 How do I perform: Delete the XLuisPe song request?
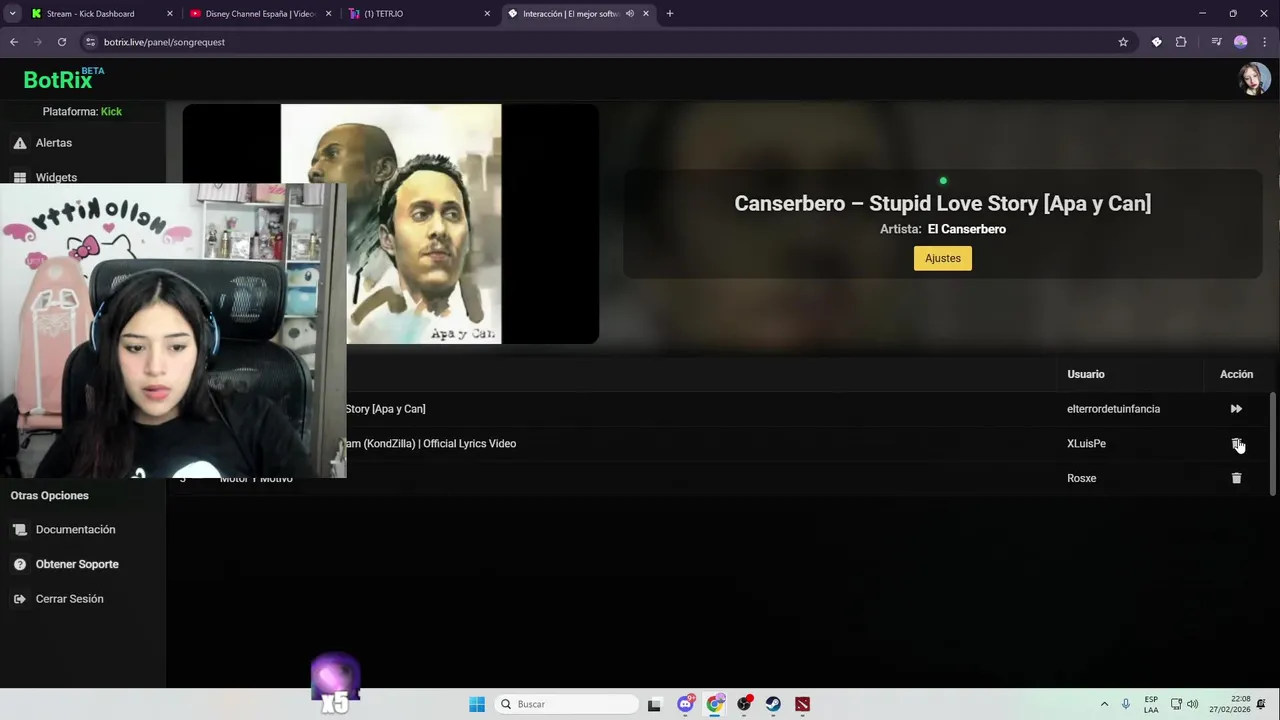pos(1236,443)
